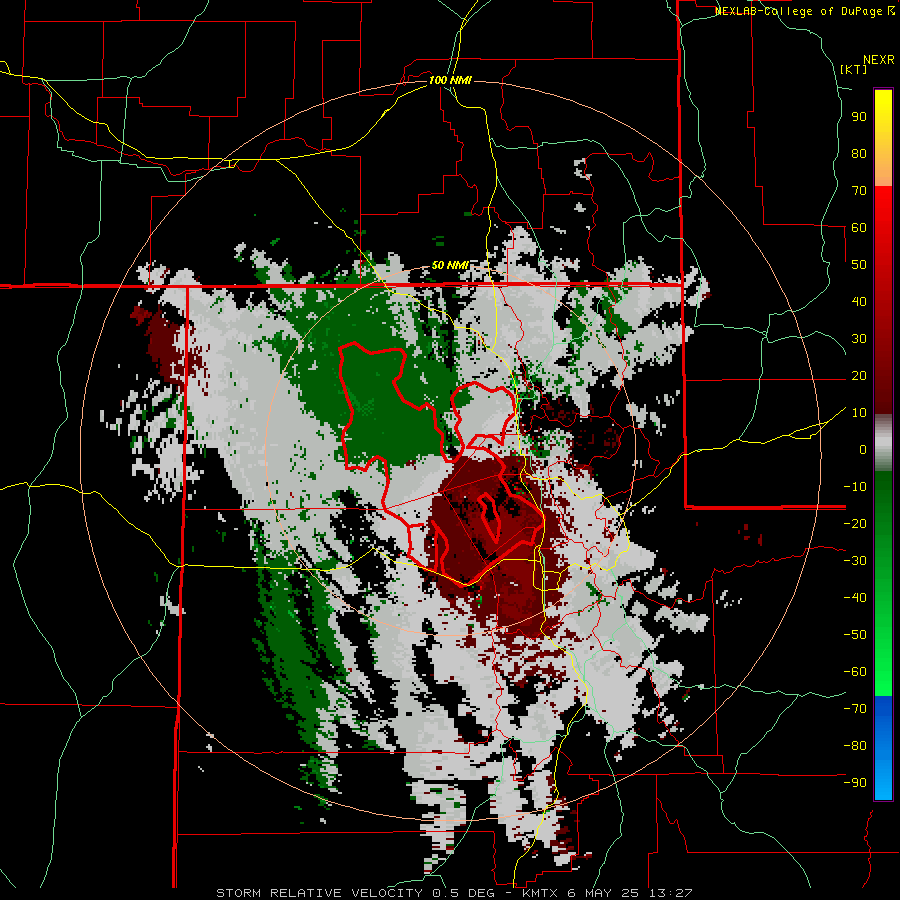Select the 70 value on velocity scale
This screenshot has height=900, width=900.
[859, 191]
